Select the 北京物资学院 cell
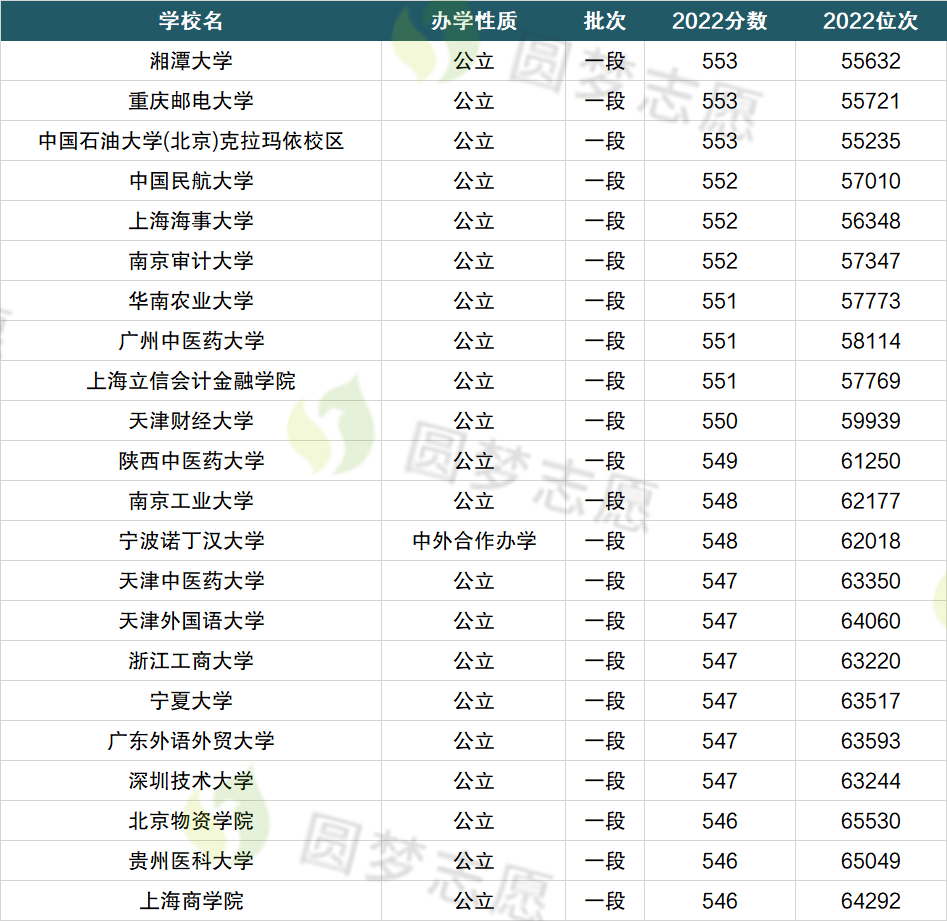This screenshot has height=921, width=947. [191, 821]
